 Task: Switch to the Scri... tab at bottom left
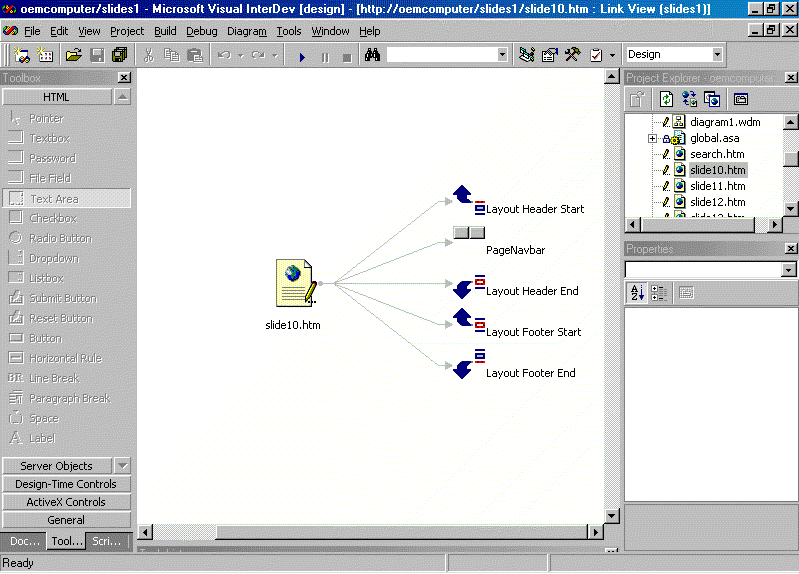coord(107,541)
